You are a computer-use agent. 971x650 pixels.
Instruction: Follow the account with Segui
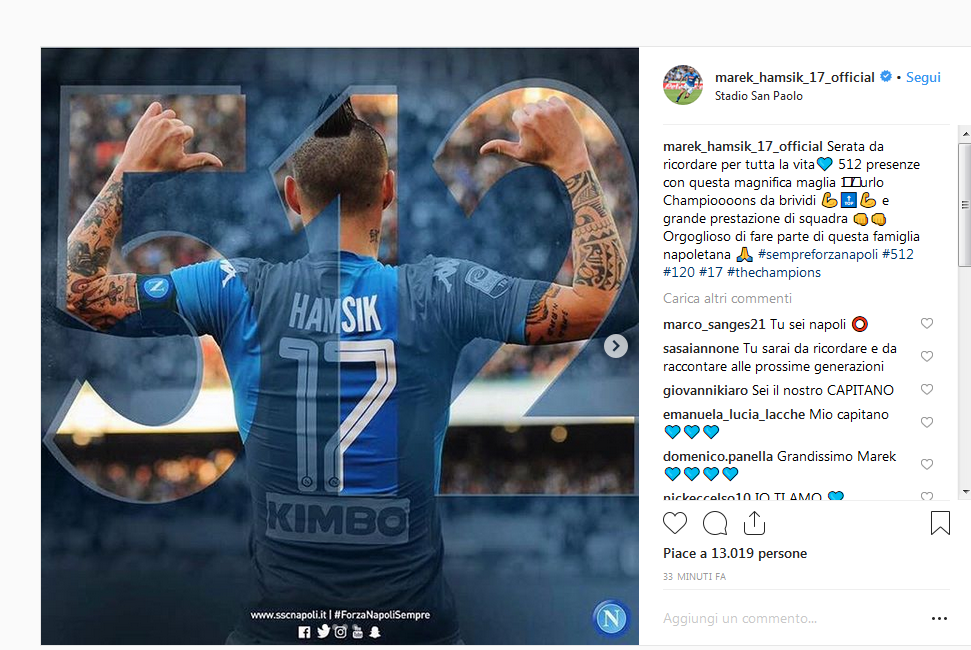(923, 77)
